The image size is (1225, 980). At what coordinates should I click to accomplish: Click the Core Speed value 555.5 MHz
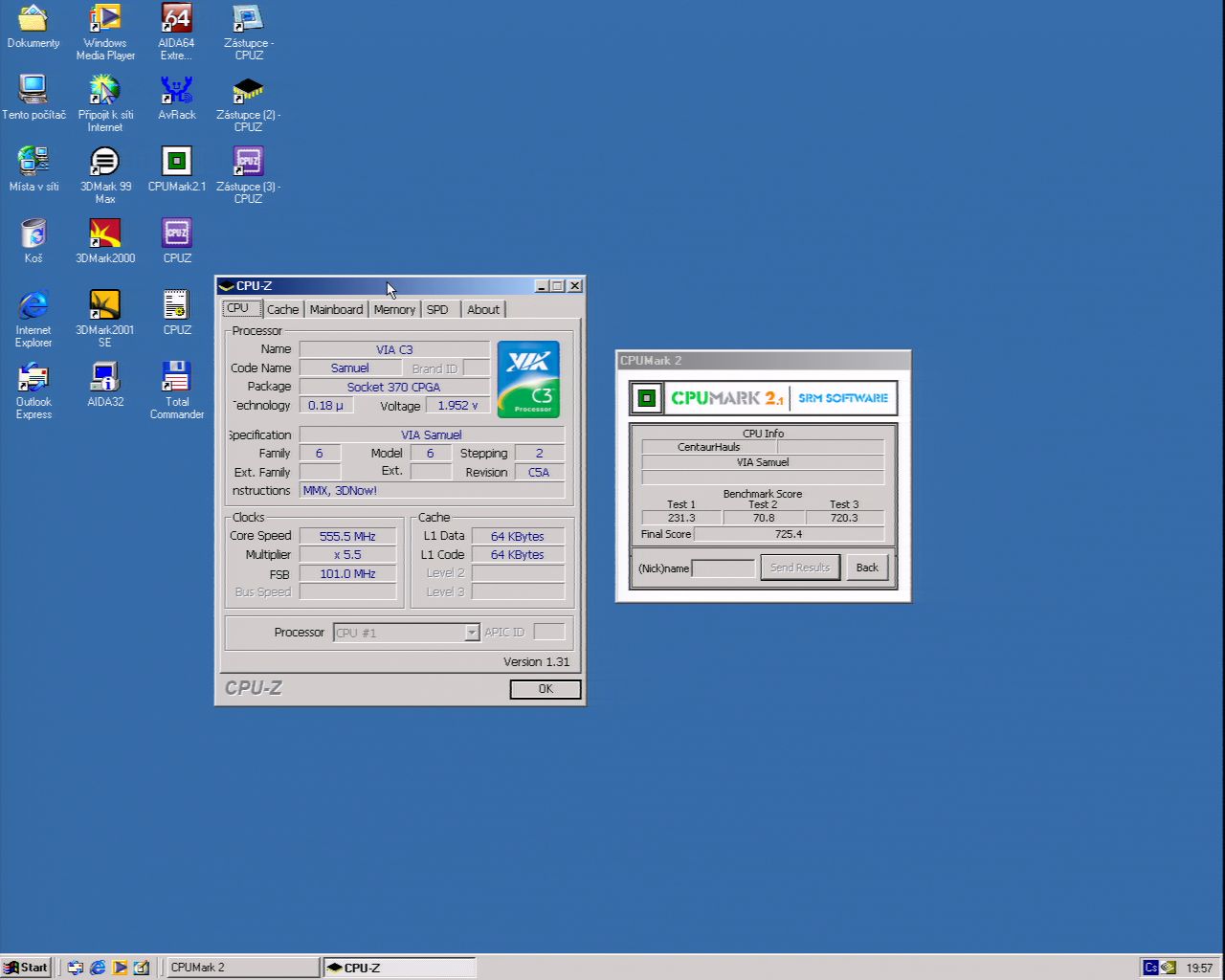347,536
